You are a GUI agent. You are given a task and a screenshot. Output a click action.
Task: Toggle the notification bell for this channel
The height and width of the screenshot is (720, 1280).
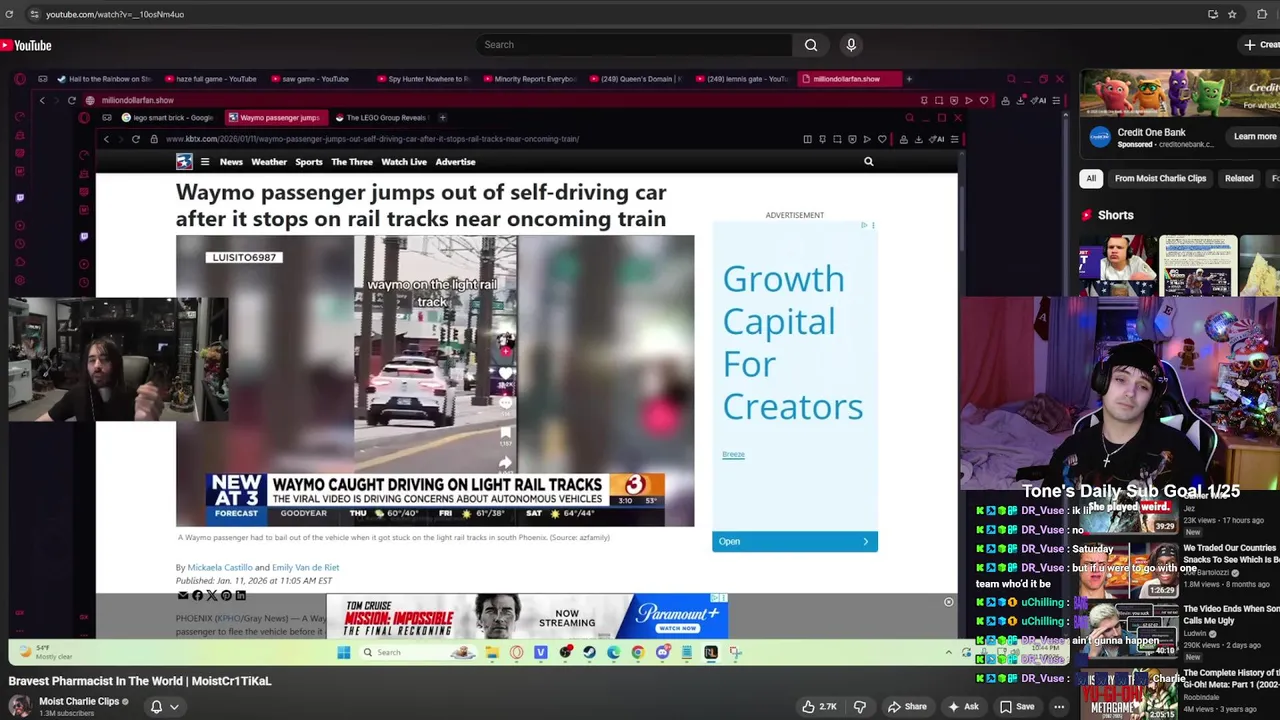coord(156,706)
